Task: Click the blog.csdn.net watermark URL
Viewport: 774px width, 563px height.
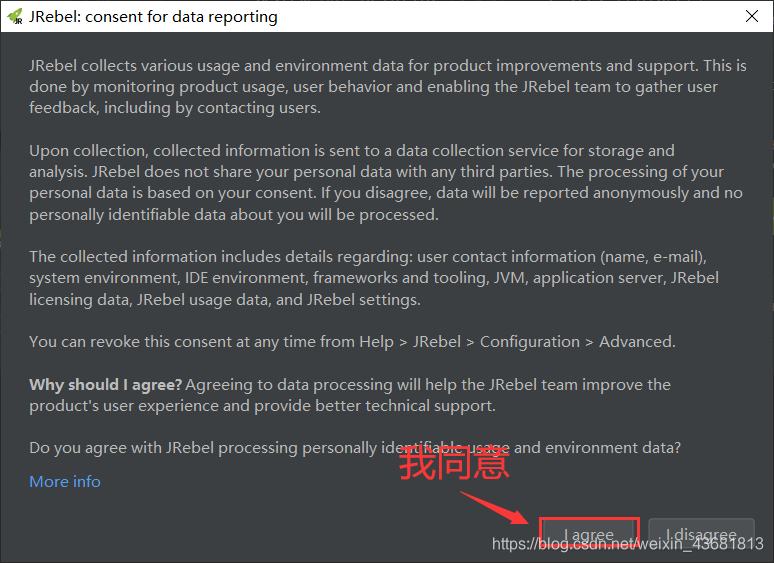Action: point(627,544)
